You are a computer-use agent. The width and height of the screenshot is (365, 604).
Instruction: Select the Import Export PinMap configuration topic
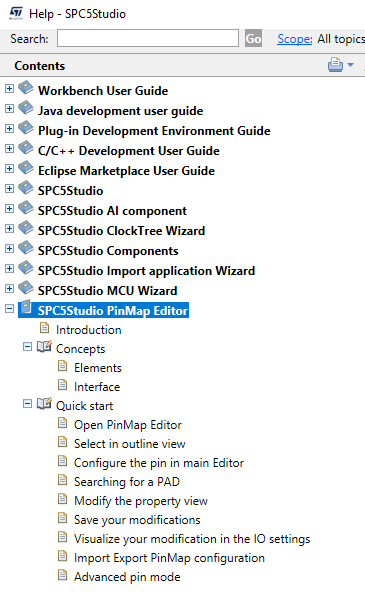(169, 558)
